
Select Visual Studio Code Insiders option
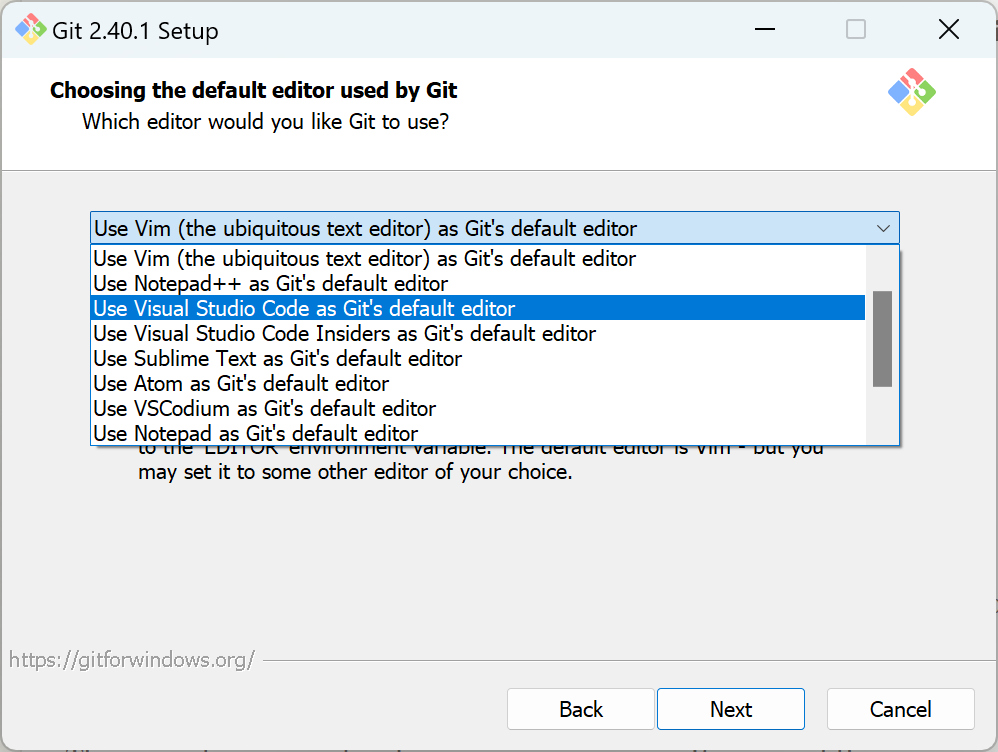478,334
